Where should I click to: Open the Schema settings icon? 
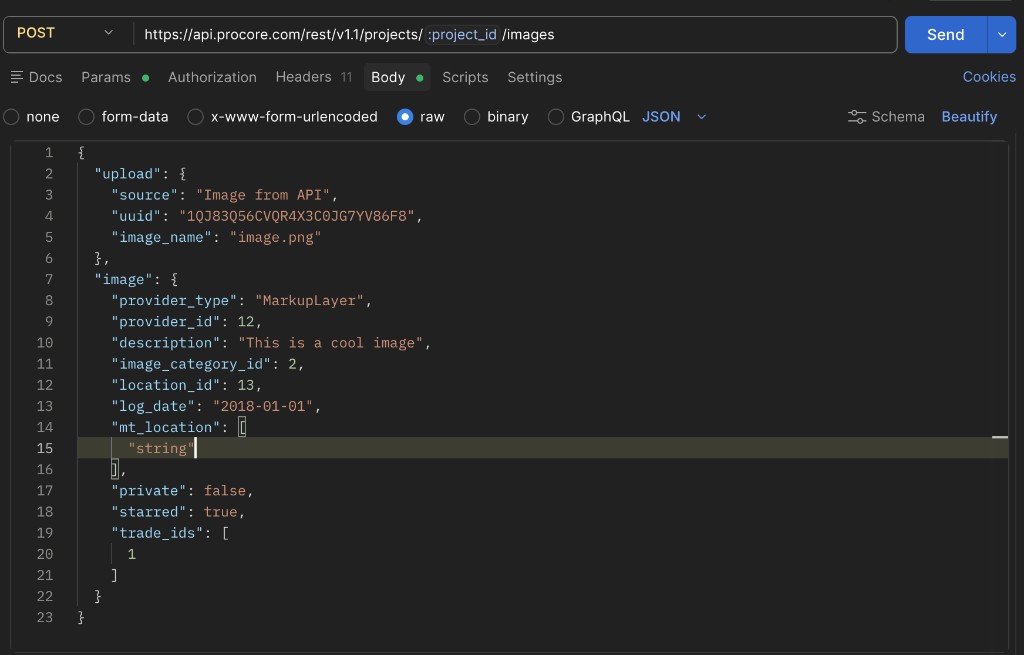coord(856,117)
